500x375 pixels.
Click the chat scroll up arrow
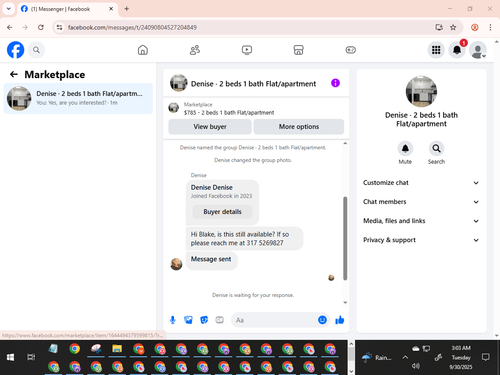(345, 143)
